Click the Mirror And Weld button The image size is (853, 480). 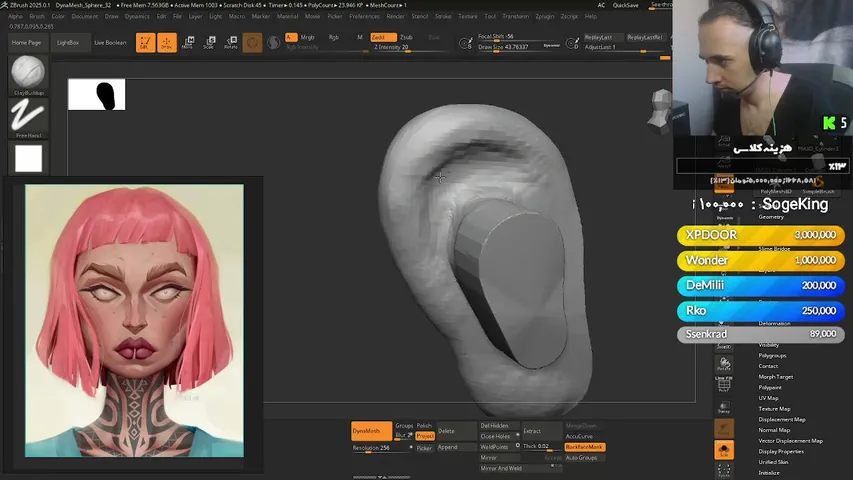[501, 468]
